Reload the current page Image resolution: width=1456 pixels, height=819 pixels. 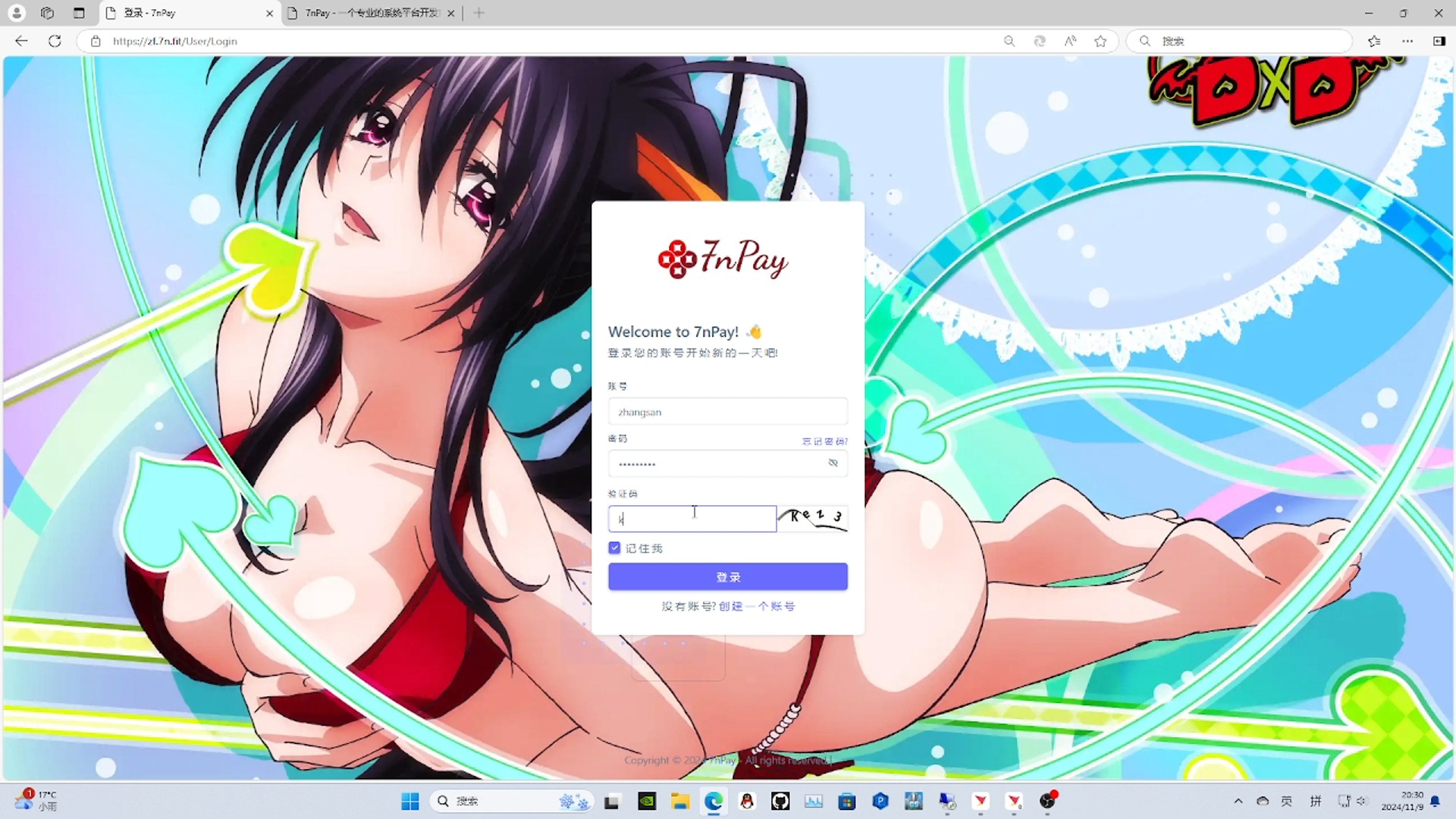55,41
